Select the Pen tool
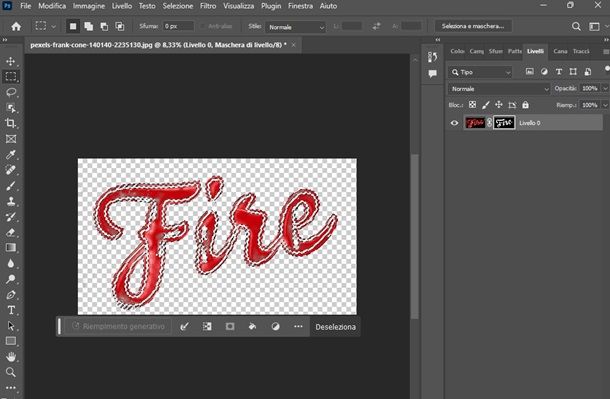Image resolution: width=610 pixels, height=399 pixels. click(x=11, y=294)
